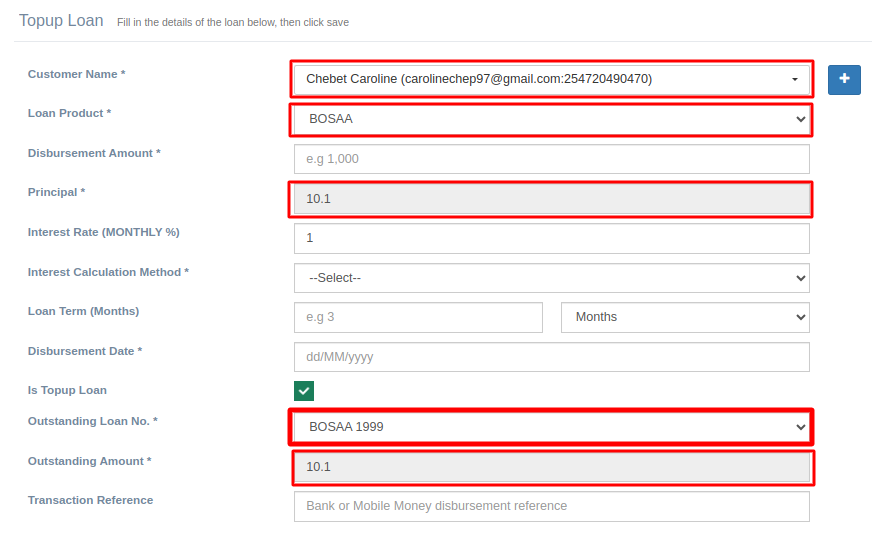Click the 'Interest Calculation Method *' label

[x=108, y=272]
